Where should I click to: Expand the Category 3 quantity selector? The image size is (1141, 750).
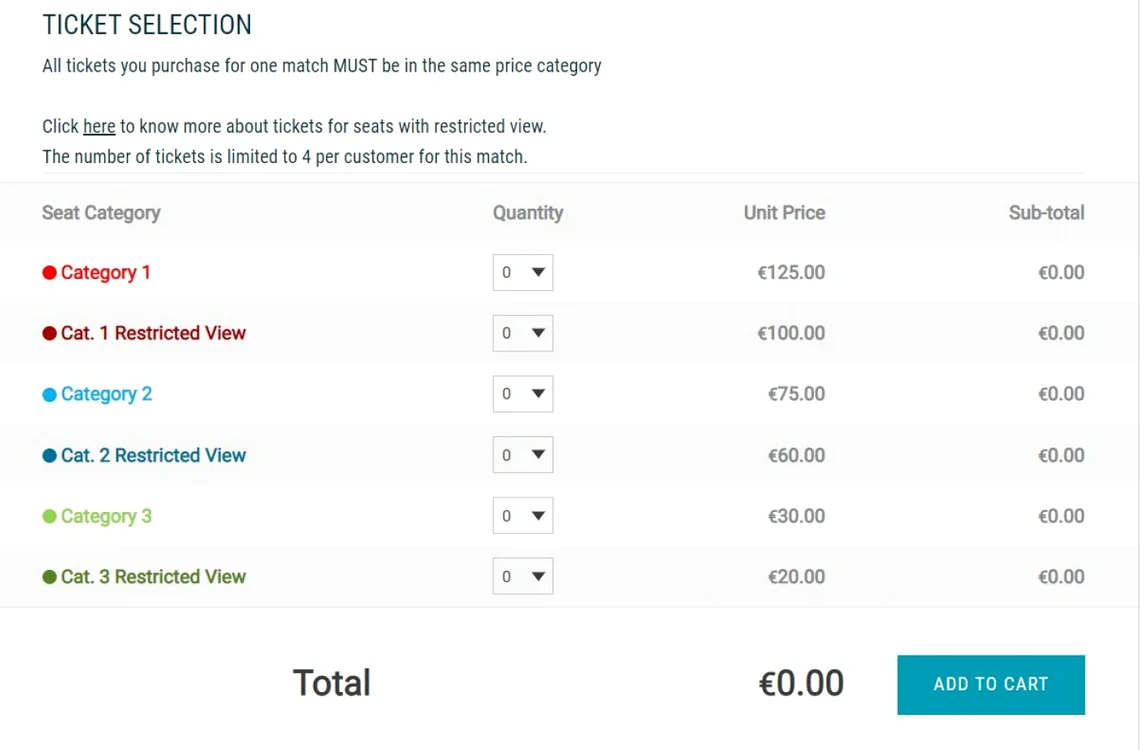point(522,515)
